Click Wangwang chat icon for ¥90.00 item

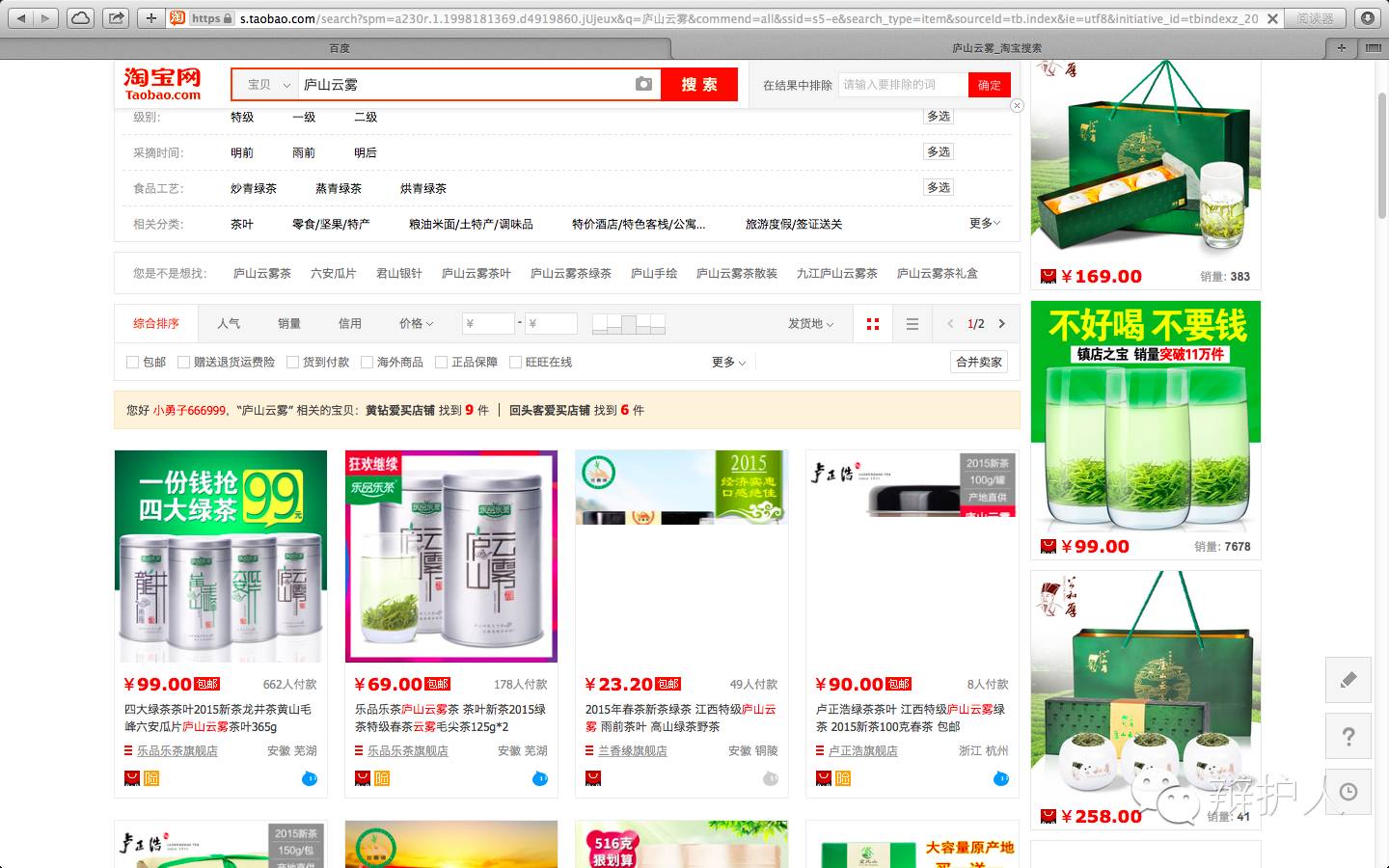[x=1001, y=778]
